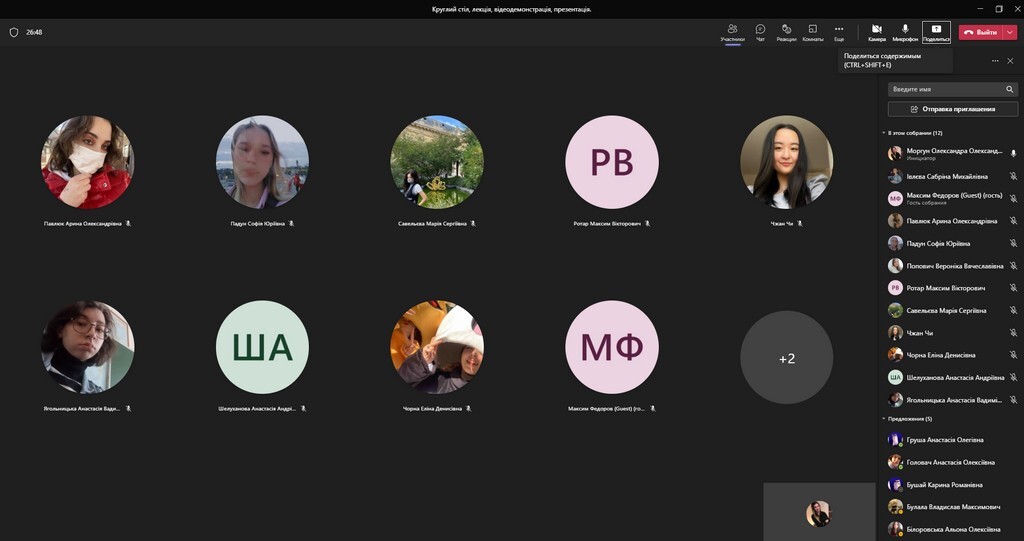Image resolution: width=1024 pixels, height=541 pixels.
Task: Open the dropdown arrow next to Выйти
Action: pyautogui.click(x=1010, y=32)
